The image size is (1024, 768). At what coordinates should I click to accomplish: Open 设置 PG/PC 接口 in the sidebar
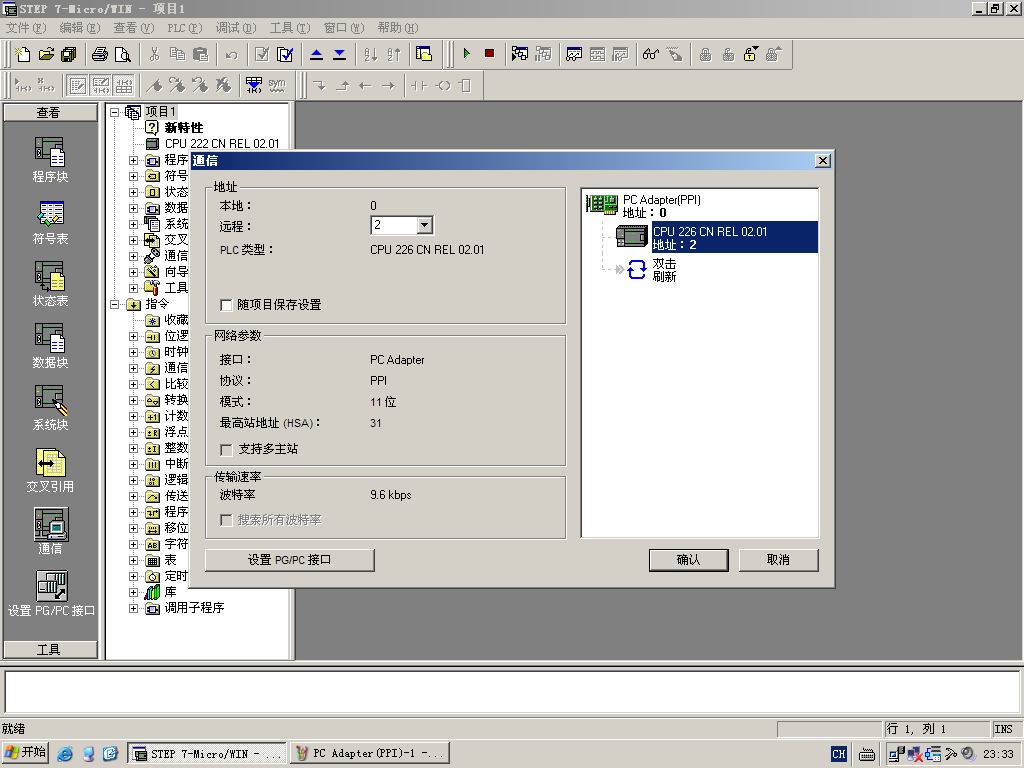click(51, 594)
